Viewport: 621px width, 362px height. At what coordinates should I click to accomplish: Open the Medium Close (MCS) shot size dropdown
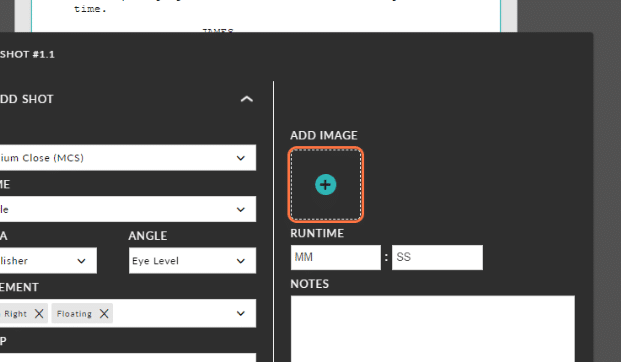coord(128,158)
